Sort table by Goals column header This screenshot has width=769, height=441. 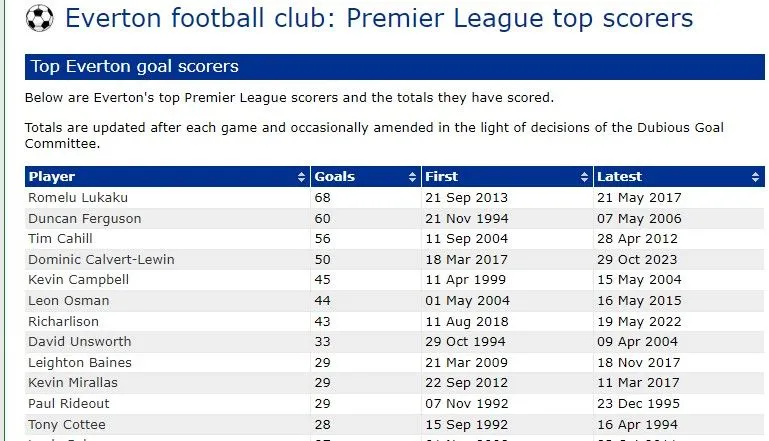(335, 177)
